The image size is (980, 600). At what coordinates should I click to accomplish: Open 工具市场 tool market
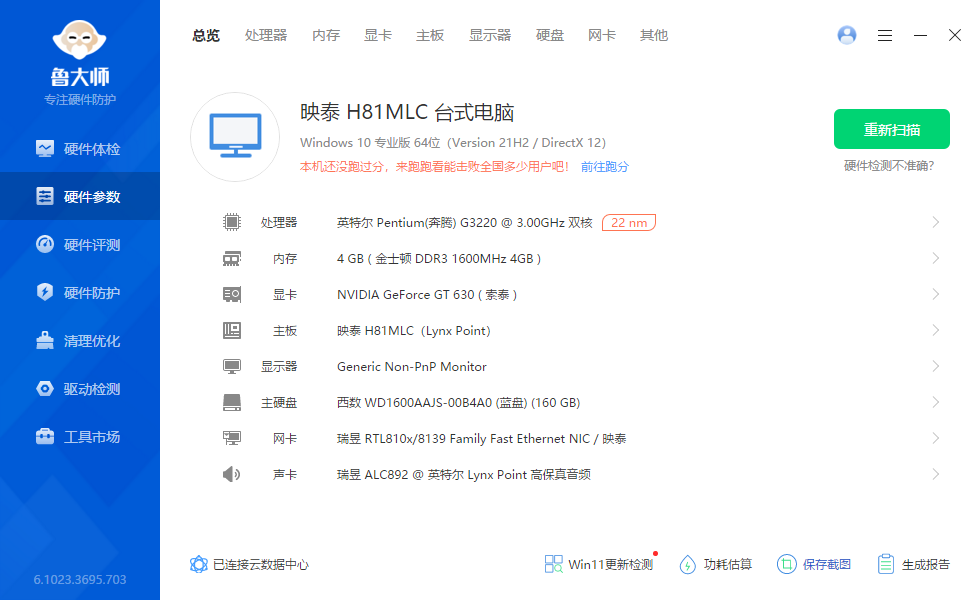point(79,437)
